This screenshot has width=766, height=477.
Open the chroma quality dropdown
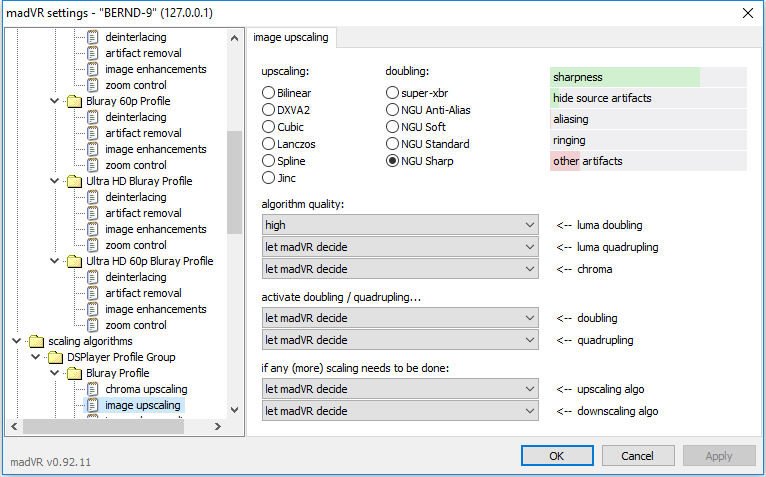point(400,269)
